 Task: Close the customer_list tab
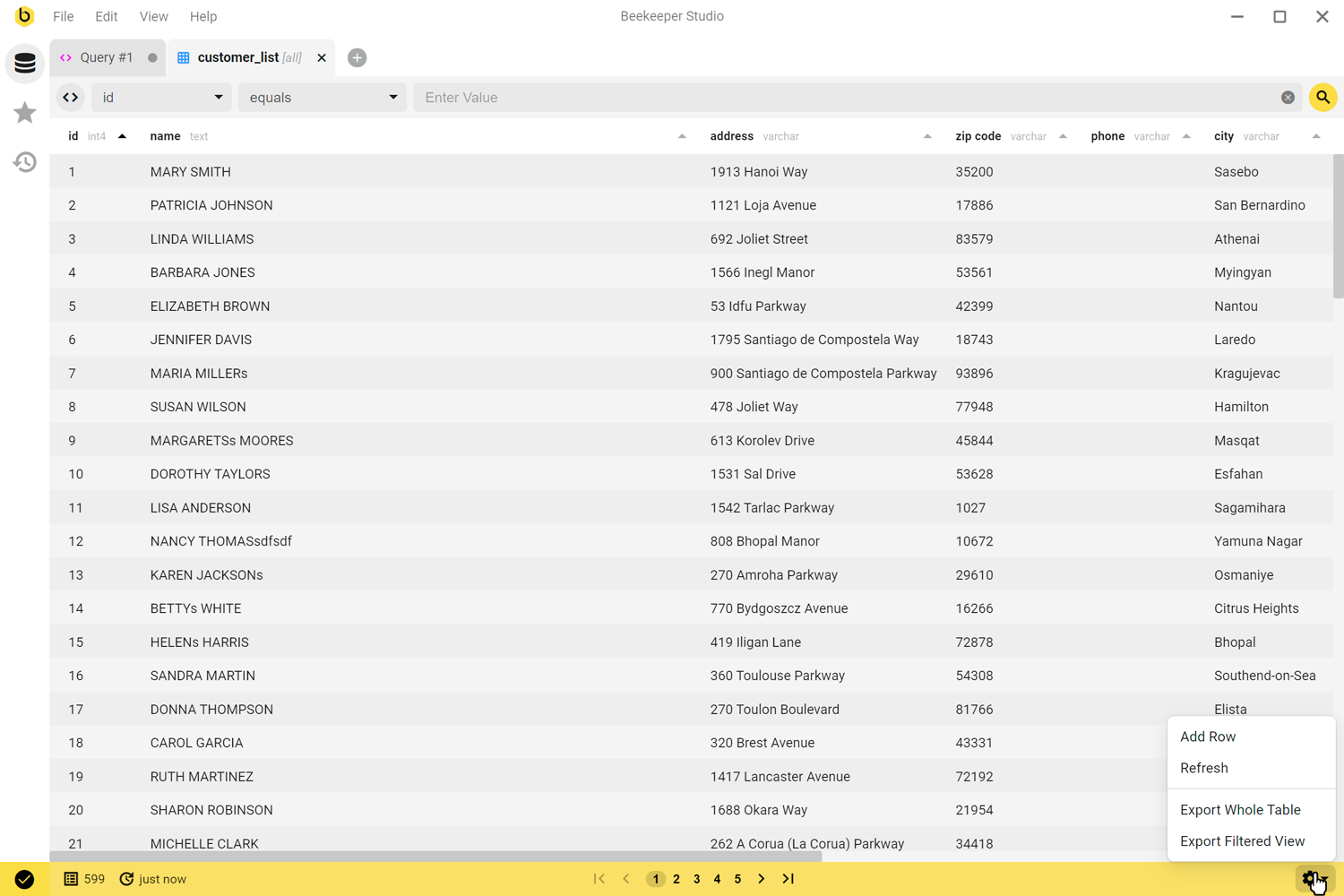tap(322, 57)
